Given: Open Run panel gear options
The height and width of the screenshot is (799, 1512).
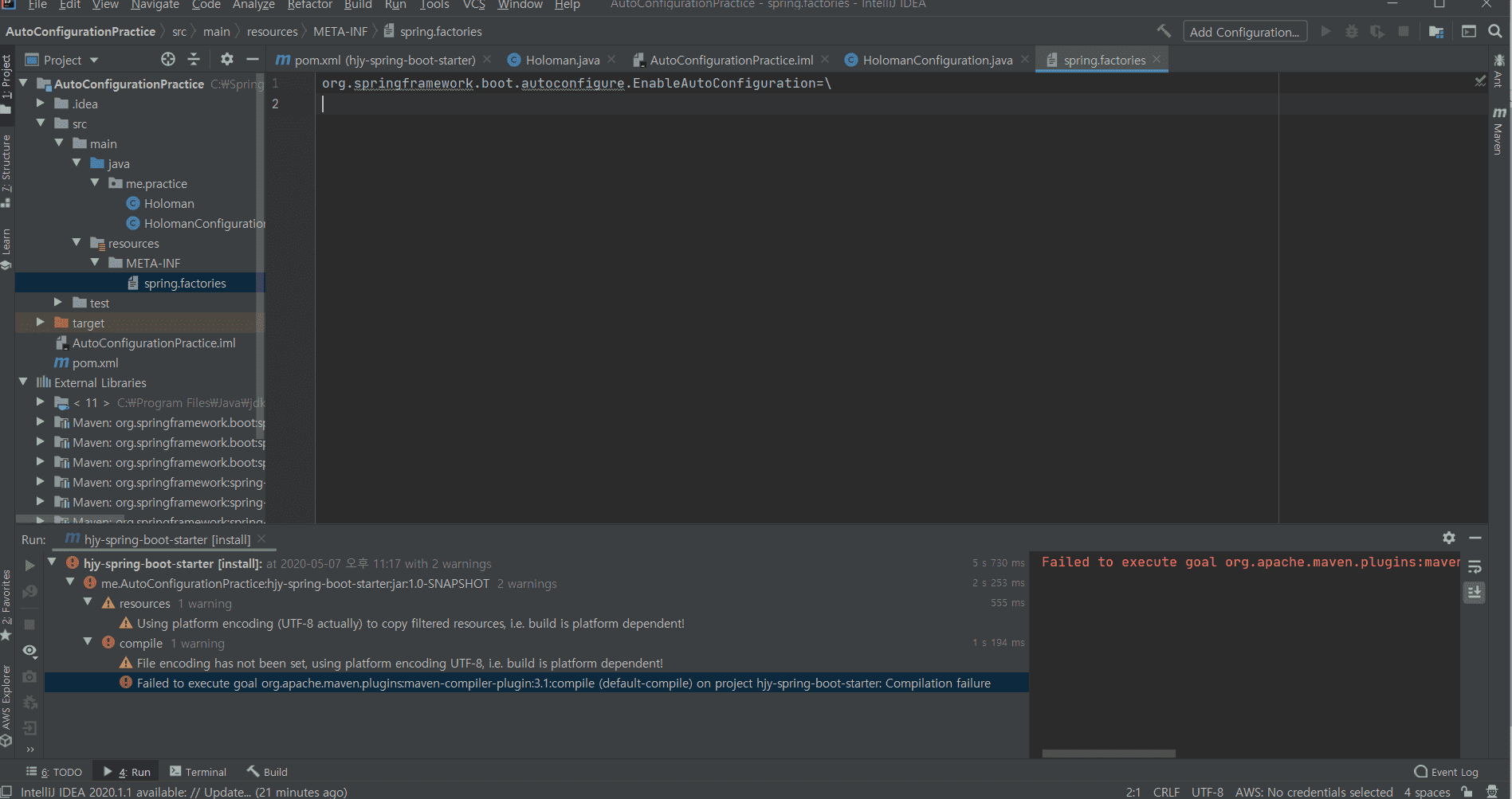Looking at the screenshot, I should click(x=1449, y=538).
